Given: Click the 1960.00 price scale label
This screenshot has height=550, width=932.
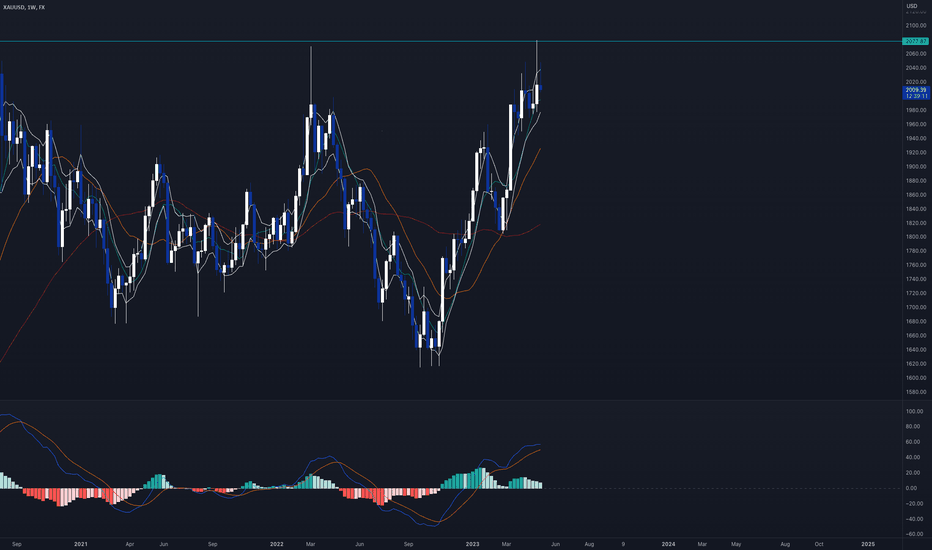Looking at the screenshot, I should [x=916, y=124].
